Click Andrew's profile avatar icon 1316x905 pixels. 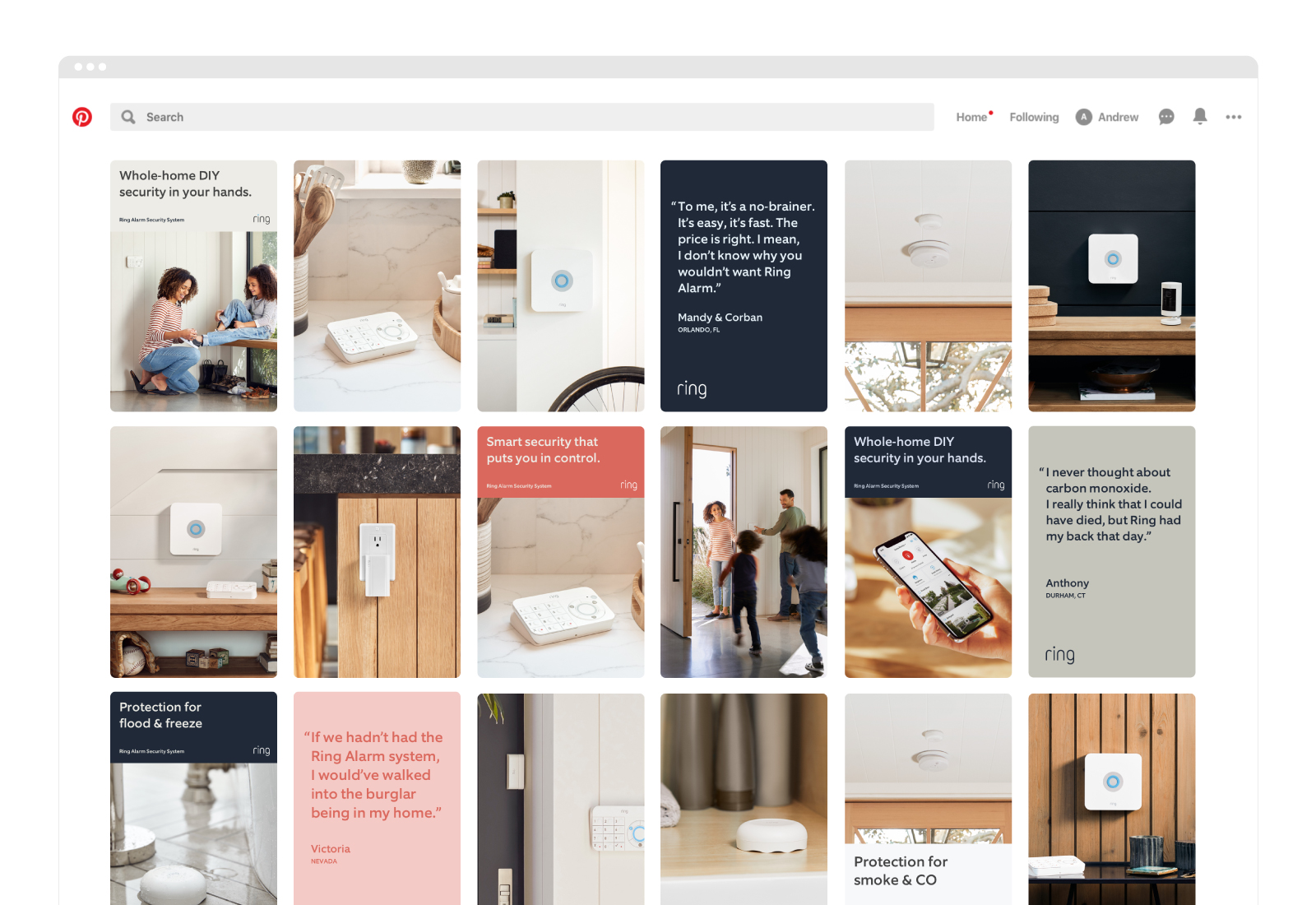point(1084,117)
